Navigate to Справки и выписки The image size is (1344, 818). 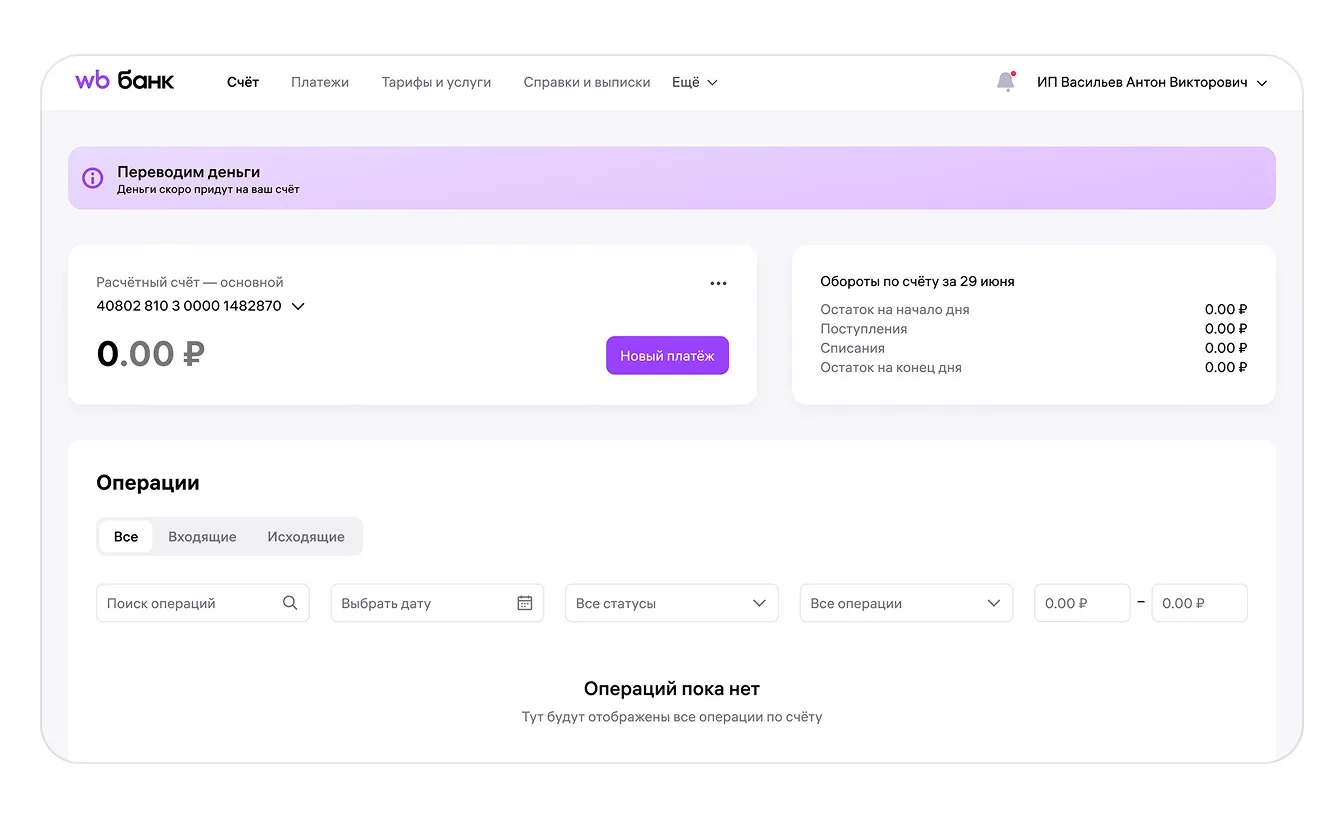coord(587,82)
